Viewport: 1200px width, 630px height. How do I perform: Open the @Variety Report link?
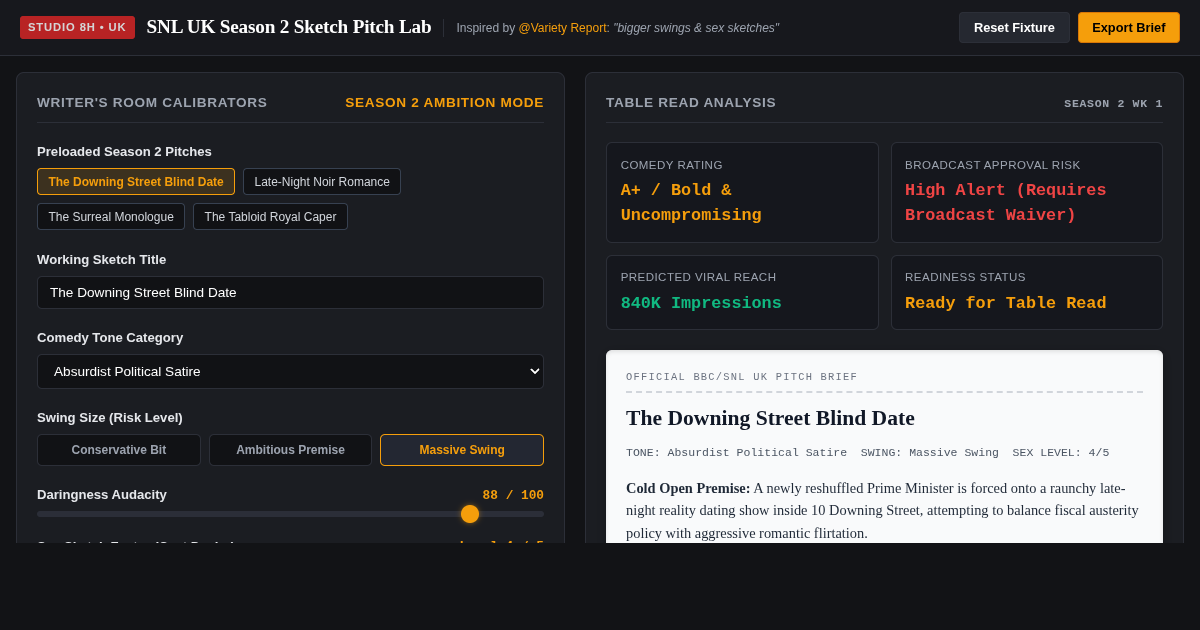[563, 28]
